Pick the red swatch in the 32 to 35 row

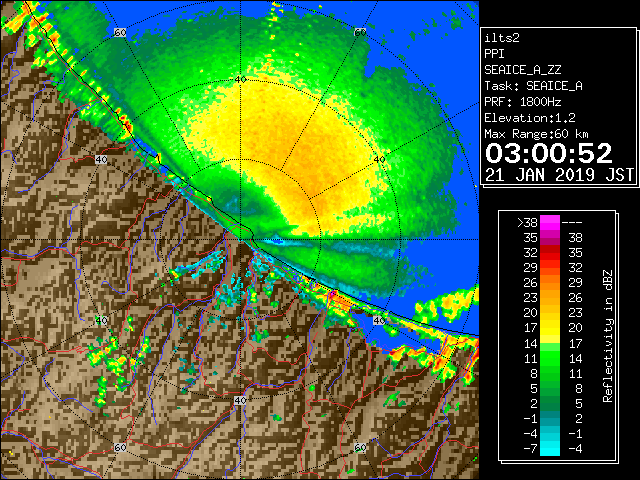pyautogui.click(x=550, y=253)
